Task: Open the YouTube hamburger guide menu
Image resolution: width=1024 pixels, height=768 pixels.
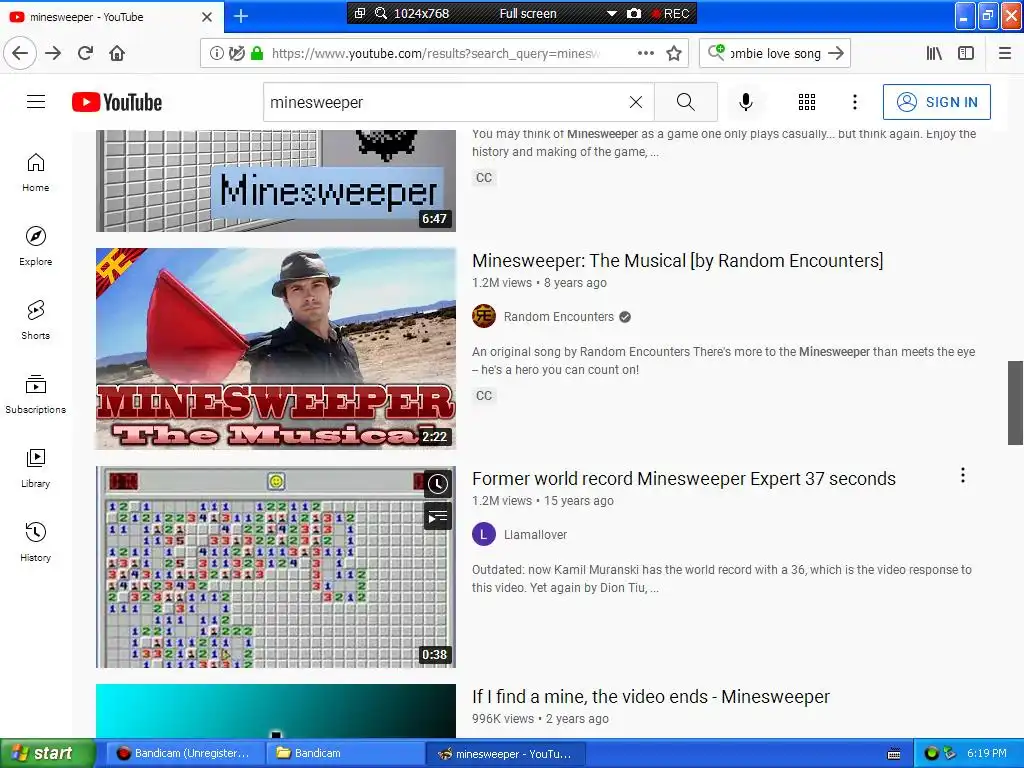Action: coord(36,102)
